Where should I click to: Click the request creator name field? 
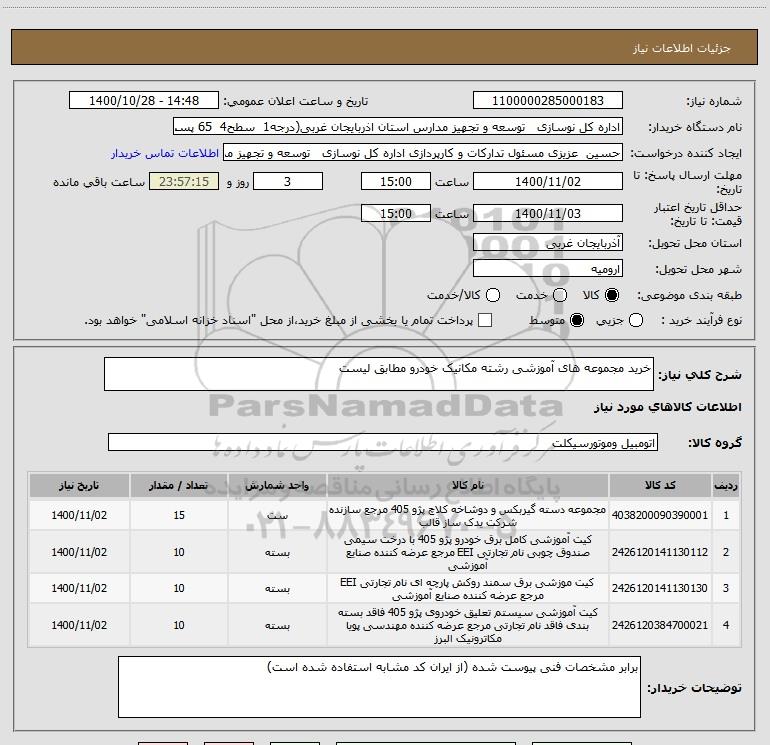(423, 153)
